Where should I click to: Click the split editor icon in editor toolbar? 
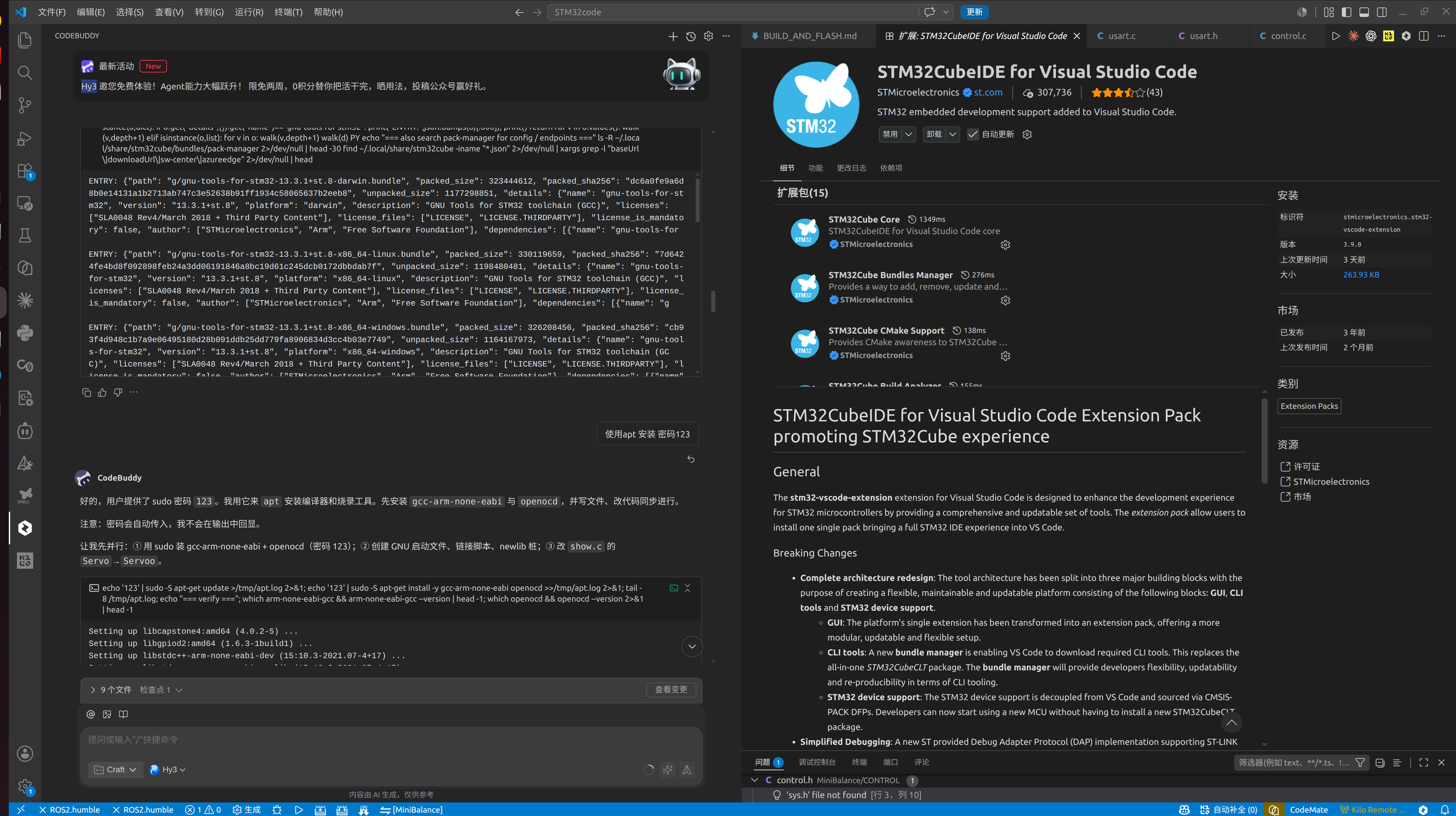pyautogui.click(x=1424, y=36)
